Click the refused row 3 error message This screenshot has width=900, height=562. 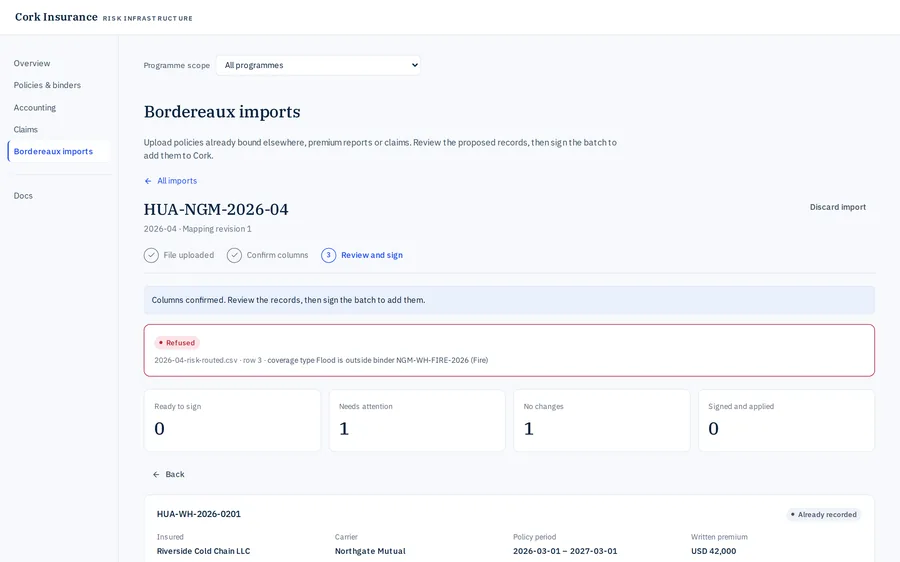pos(321,361)
